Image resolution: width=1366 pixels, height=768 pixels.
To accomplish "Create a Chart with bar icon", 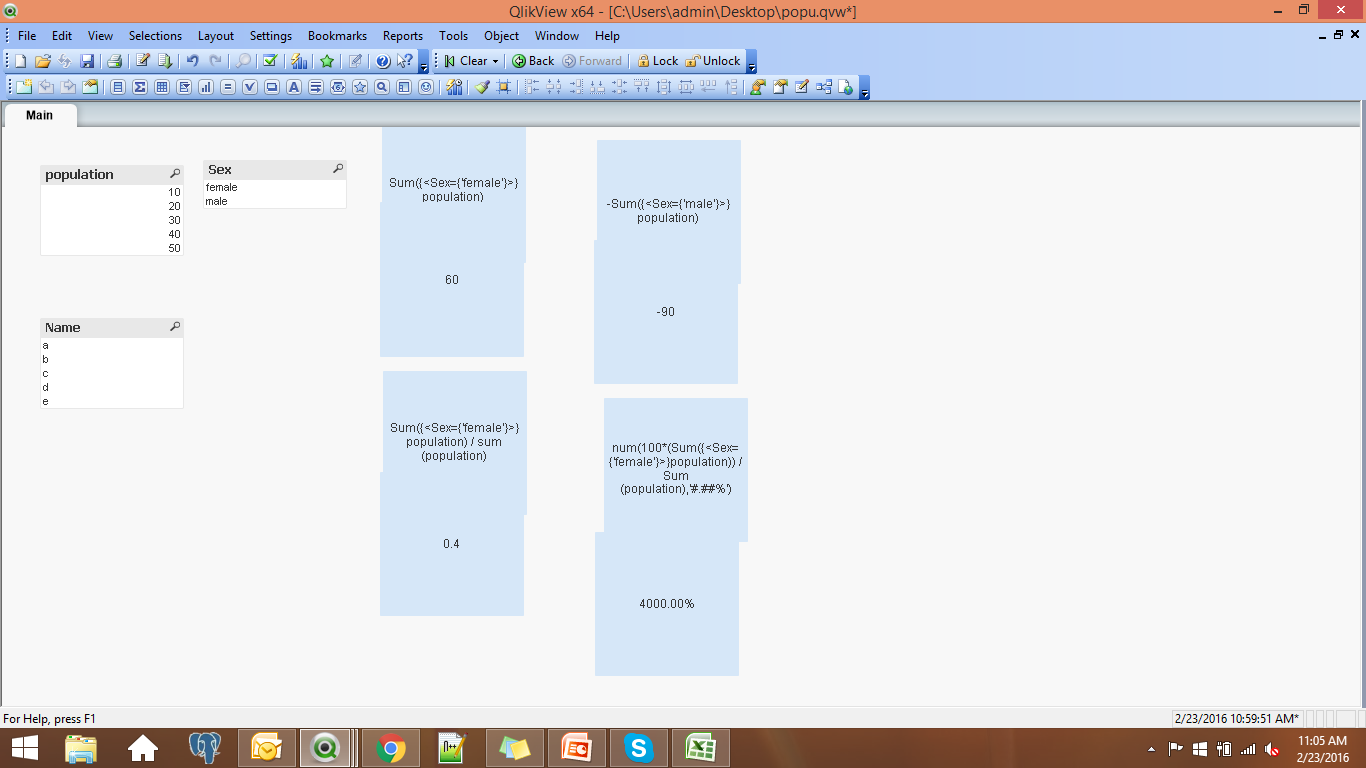I will point(206,87).
